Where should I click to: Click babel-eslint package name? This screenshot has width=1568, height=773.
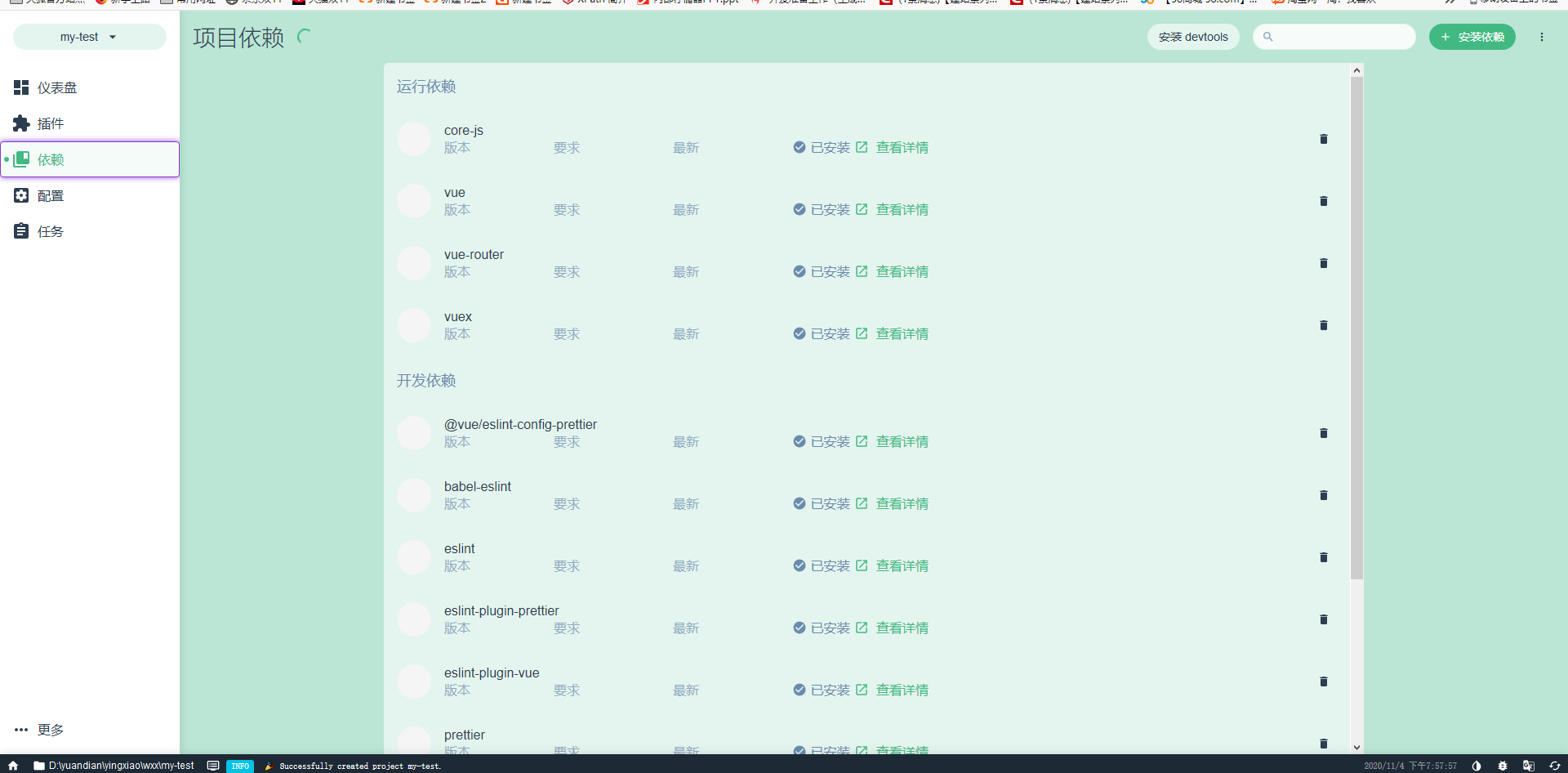(478, 487)
